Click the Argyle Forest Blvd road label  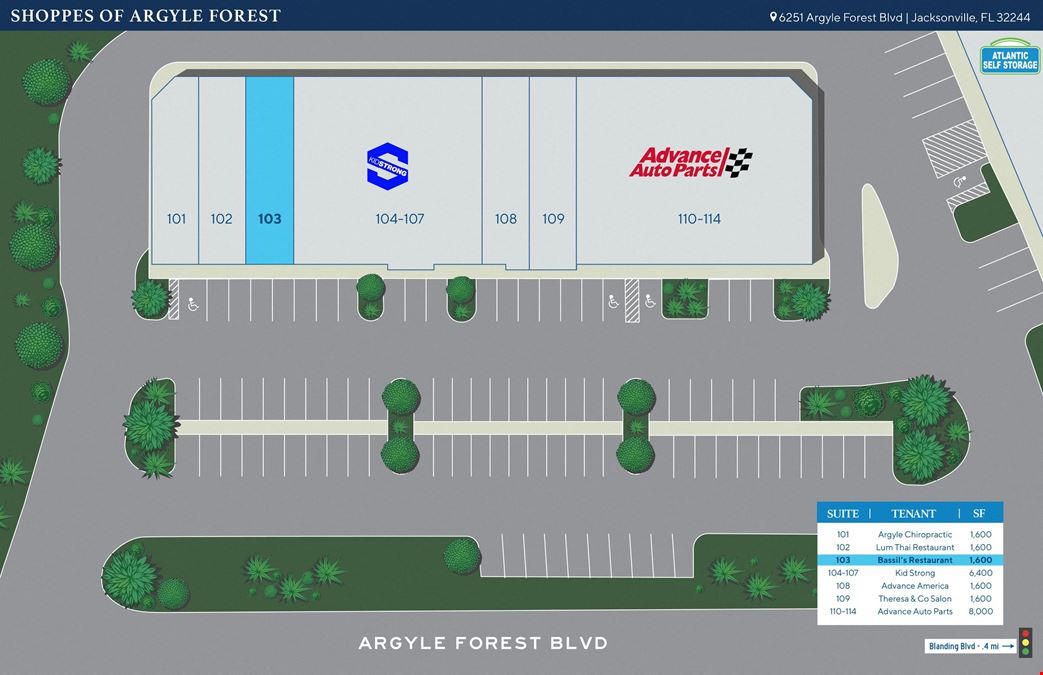(483, 643)
